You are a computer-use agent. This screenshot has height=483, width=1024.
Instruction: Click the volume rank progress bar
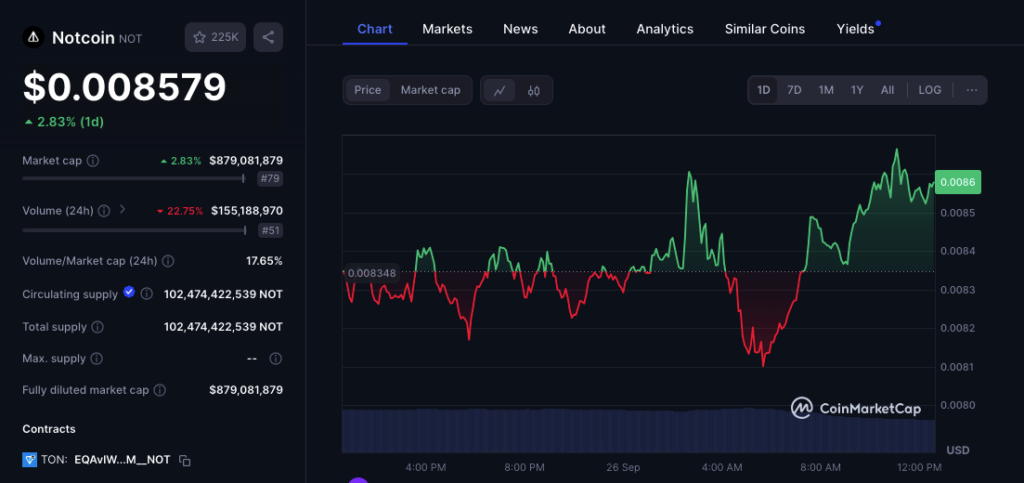point(134,230)
